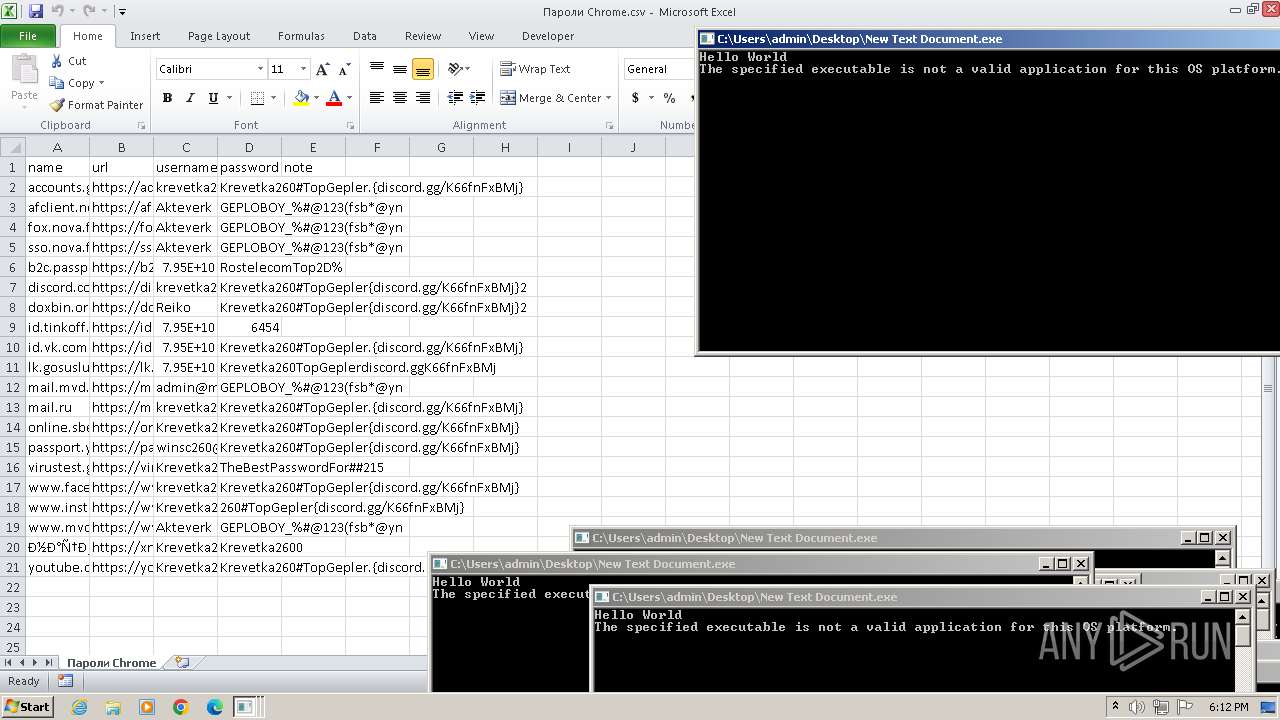
Task: Open the Developer tab
Action: 548,36
